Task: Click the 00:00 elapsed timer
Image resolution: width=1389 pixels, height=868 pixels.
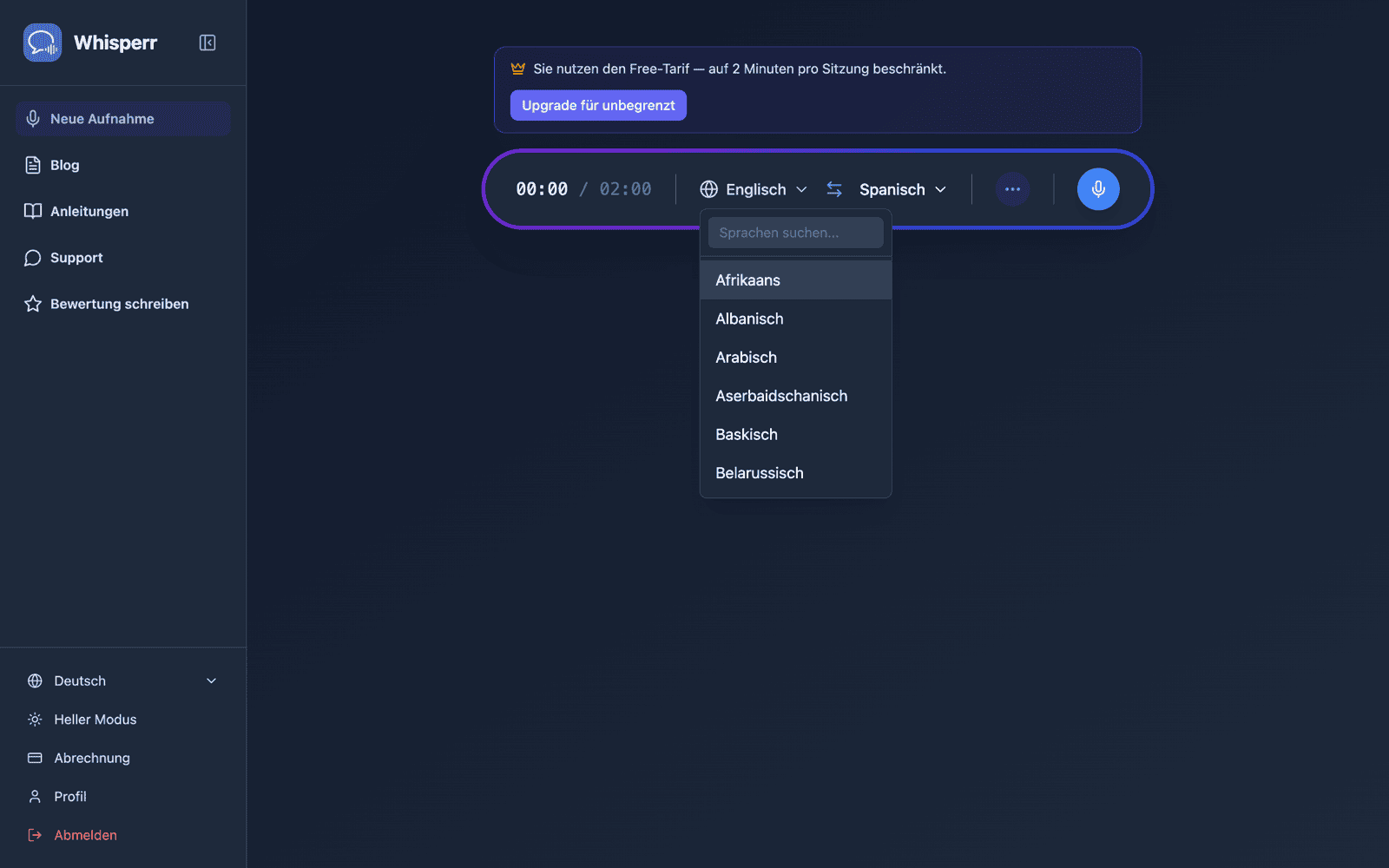Action: tap(542, 189)
